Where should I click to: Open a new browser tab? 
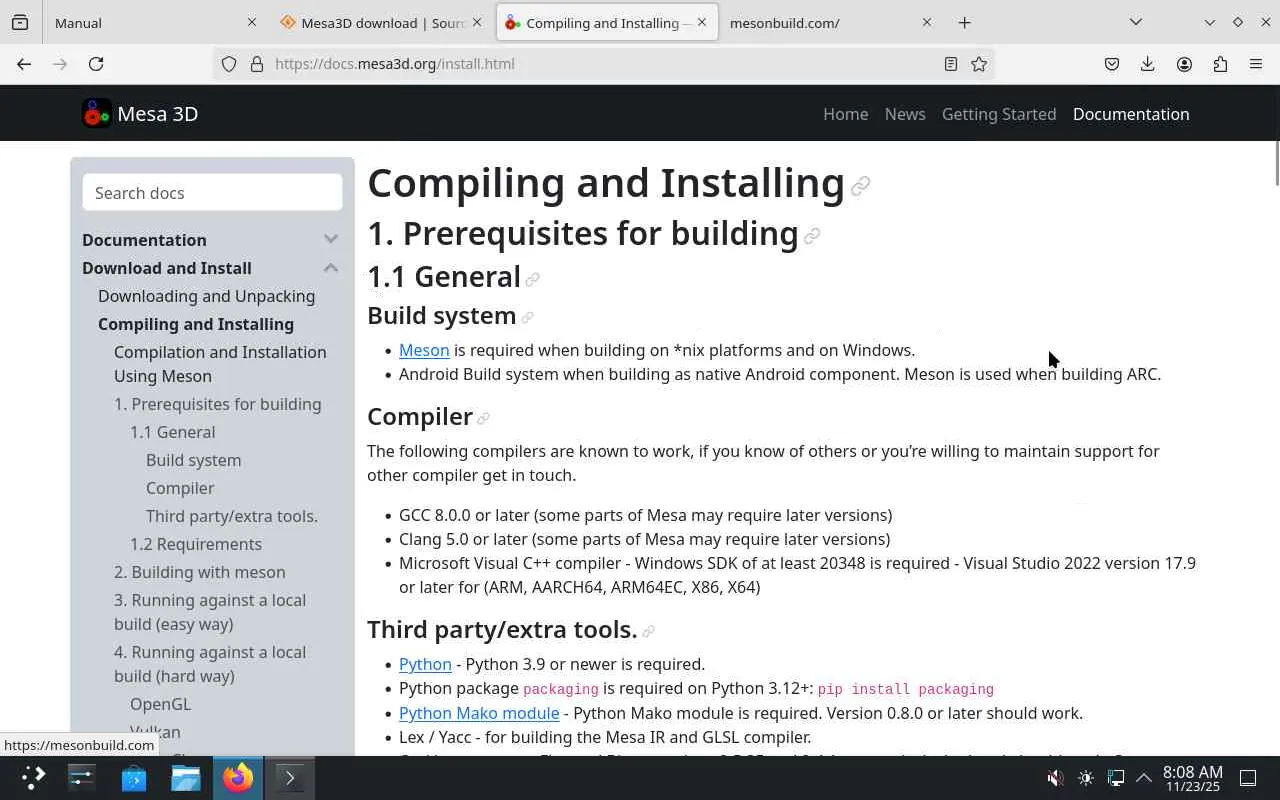coord(964,22)
